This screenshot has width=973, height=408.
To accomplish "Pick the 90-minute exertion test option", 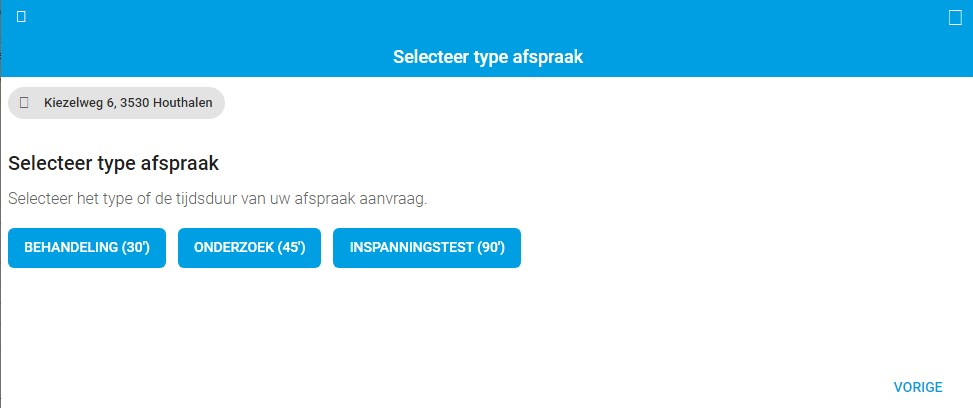I will [x=427, y=248].
